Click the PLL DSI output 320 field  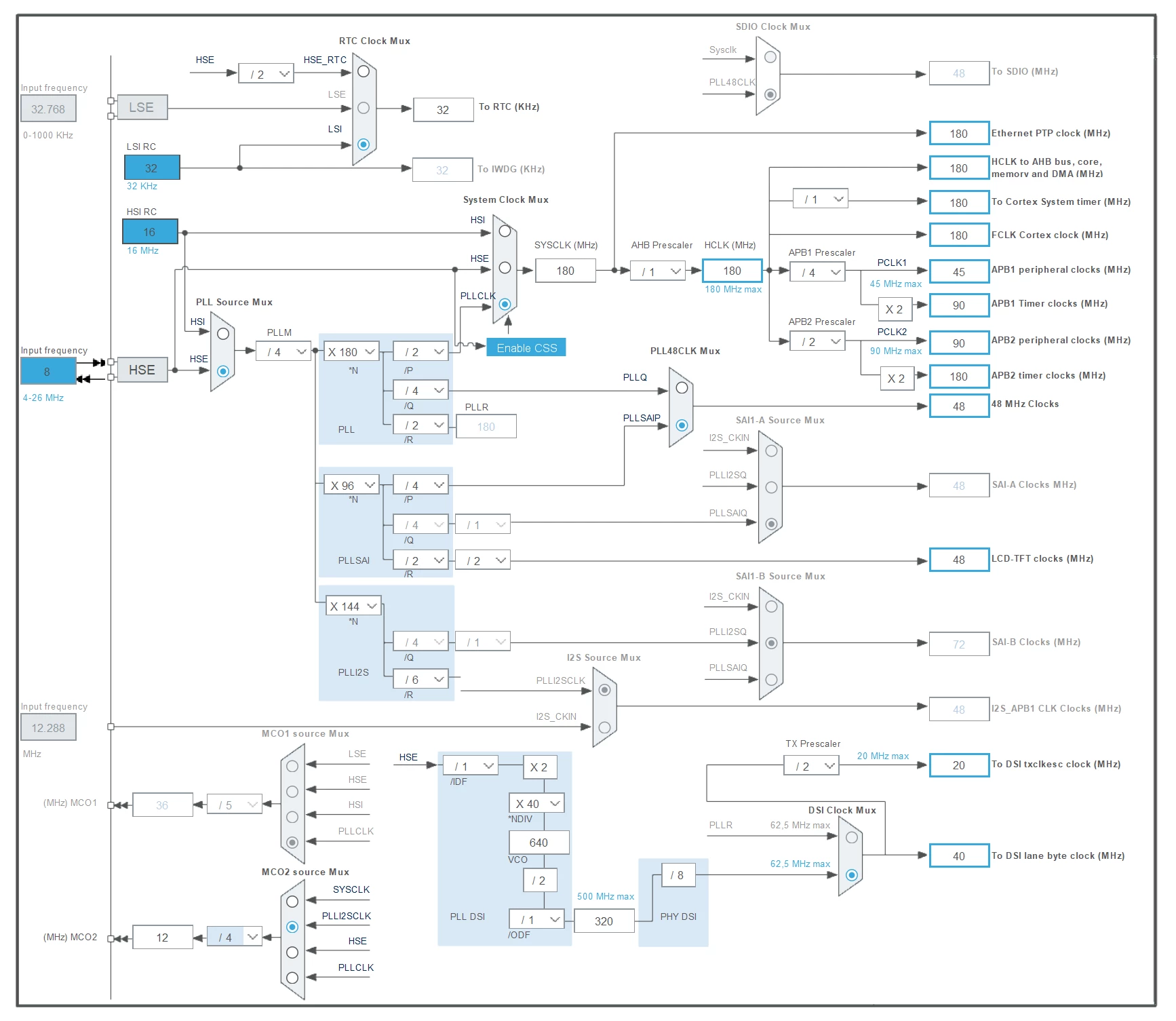(x=604, y=921)
